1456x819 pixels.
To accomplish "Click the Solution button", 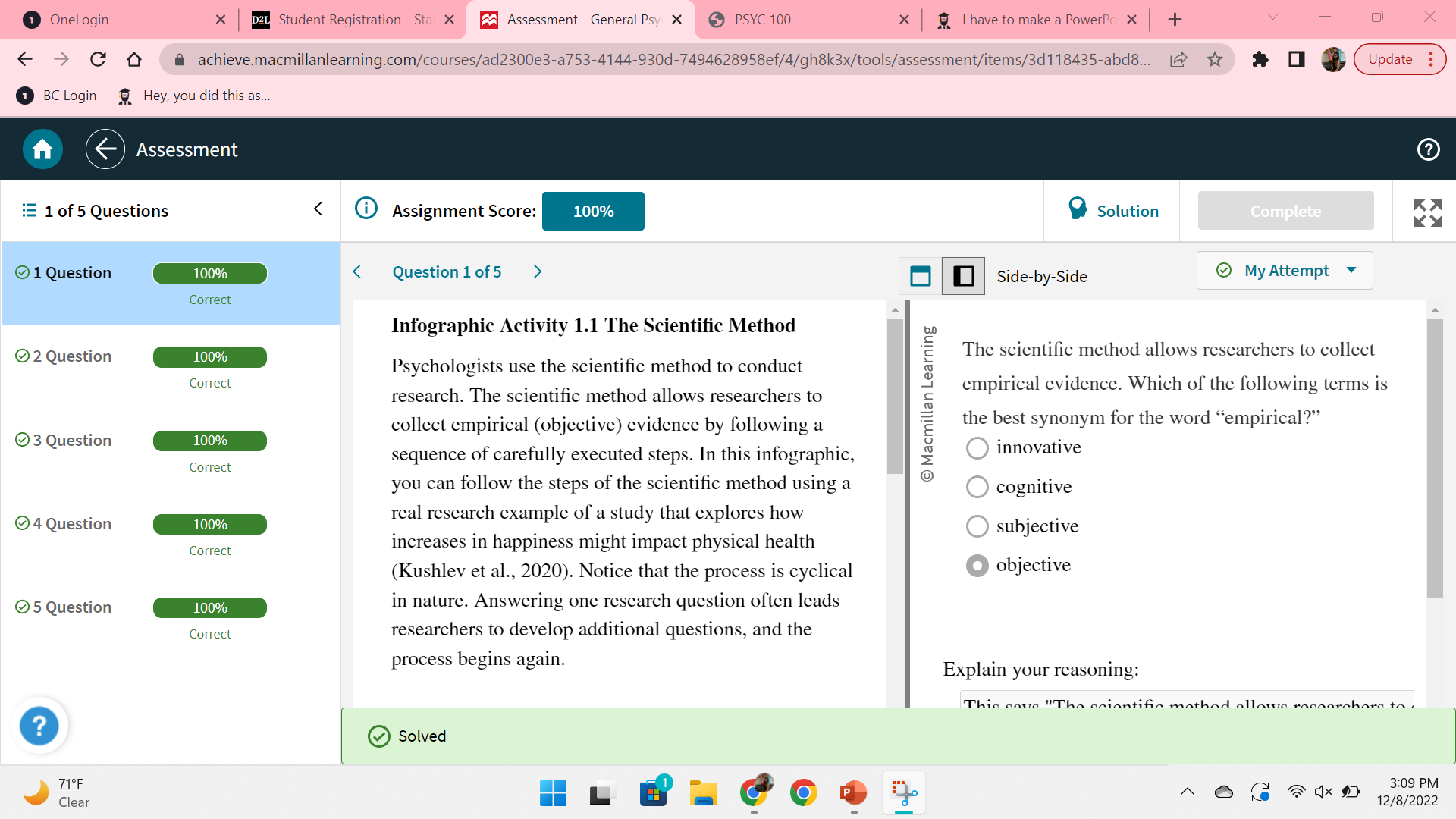I will click(x=1112, y=211).
